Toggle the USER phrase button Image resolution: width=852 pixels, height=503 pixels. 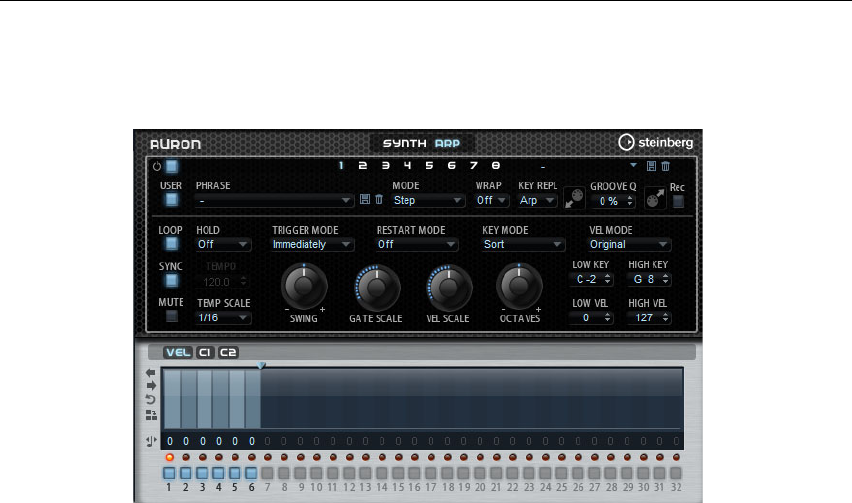point(171,199)
